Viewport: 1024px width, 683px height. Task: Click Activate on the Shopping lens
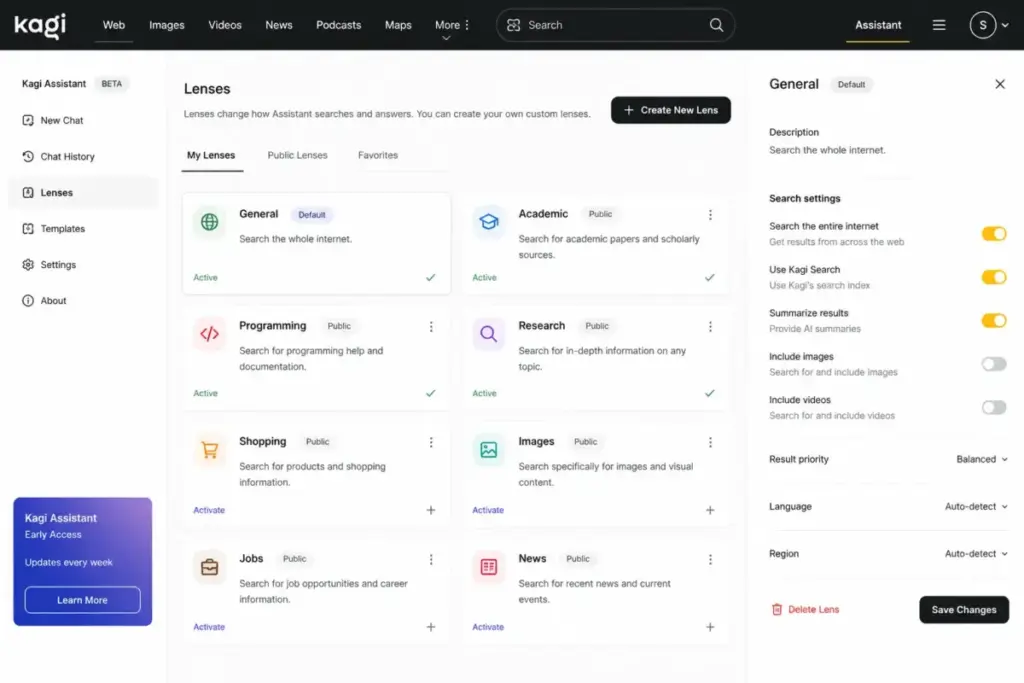(x=209, y=510)
